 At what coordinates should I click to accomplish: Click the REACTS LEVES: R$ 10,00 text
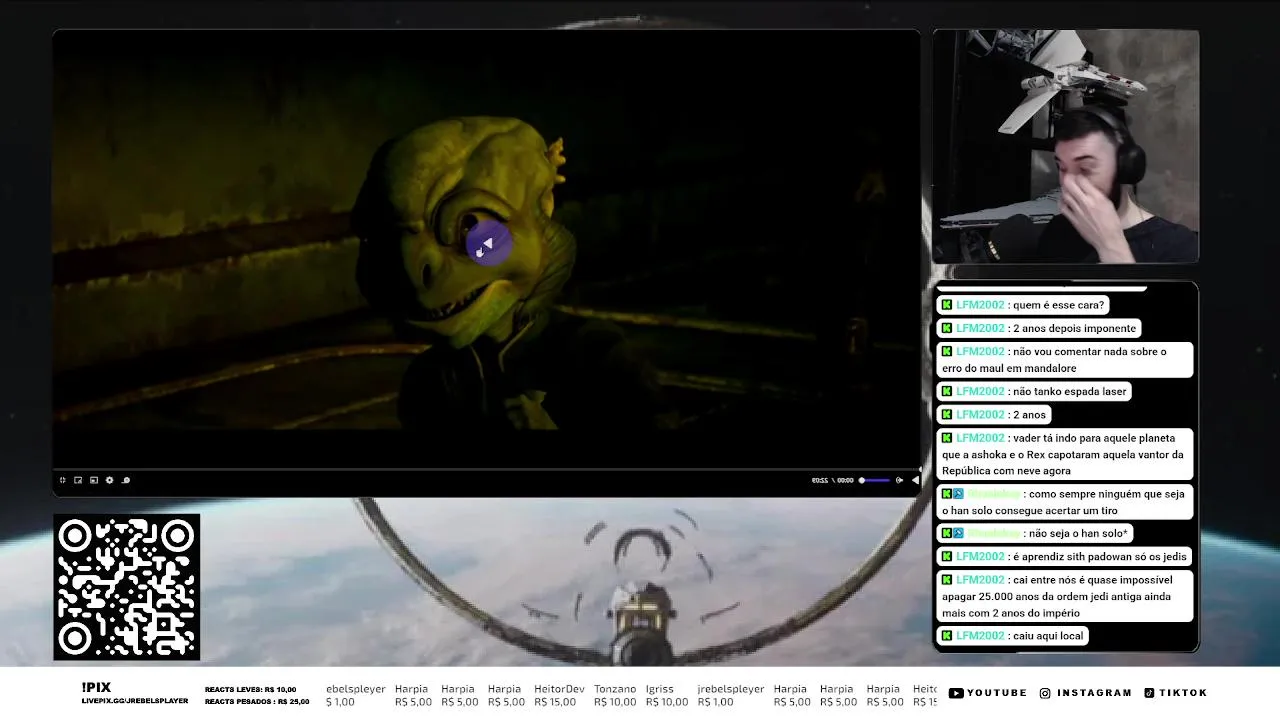pos(250,689)
